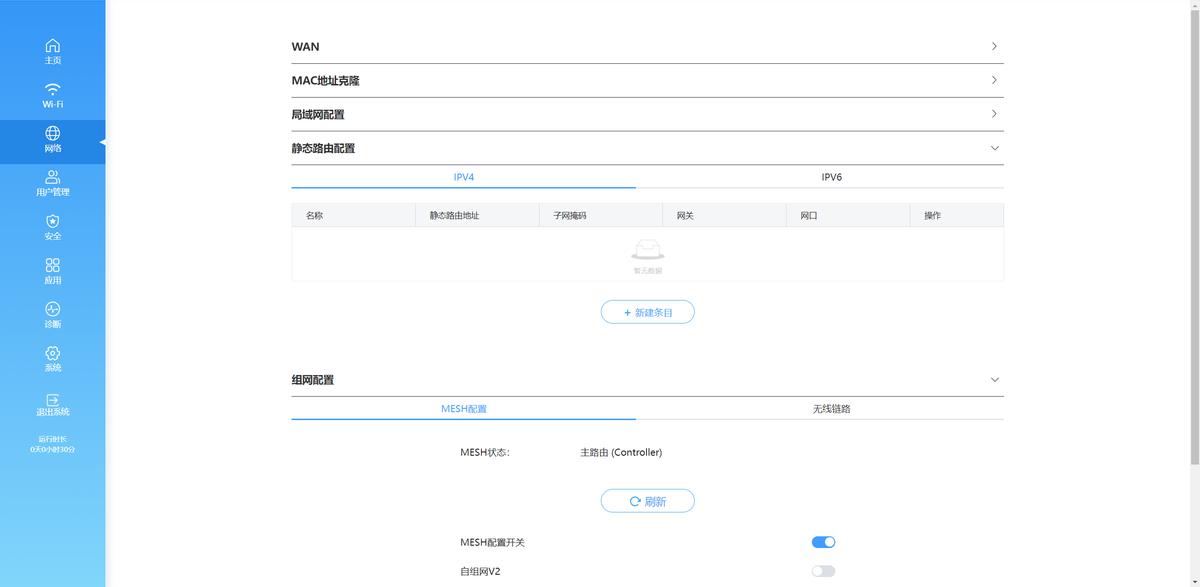Open the 无线链路 tab
This screenshot has width=1200, height=587.
pyautogui.click(x=831, y=408)
